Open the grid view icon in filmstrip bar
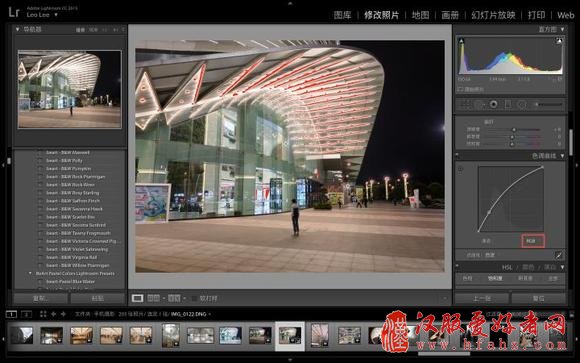The height and width of the screenshot is (363, 580). (x=43, y=314)
